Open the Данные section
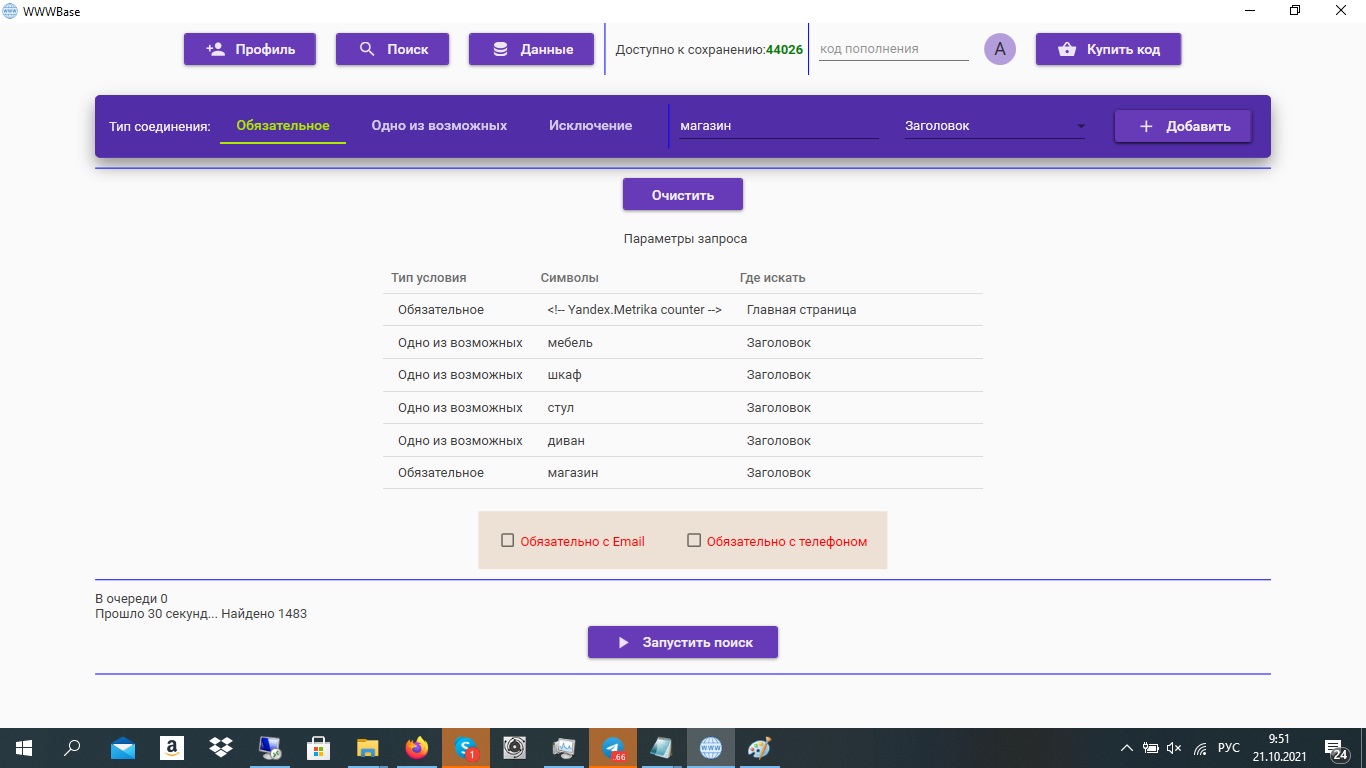Viewport: 1366px width, 768px height. (x=531, y=49)
